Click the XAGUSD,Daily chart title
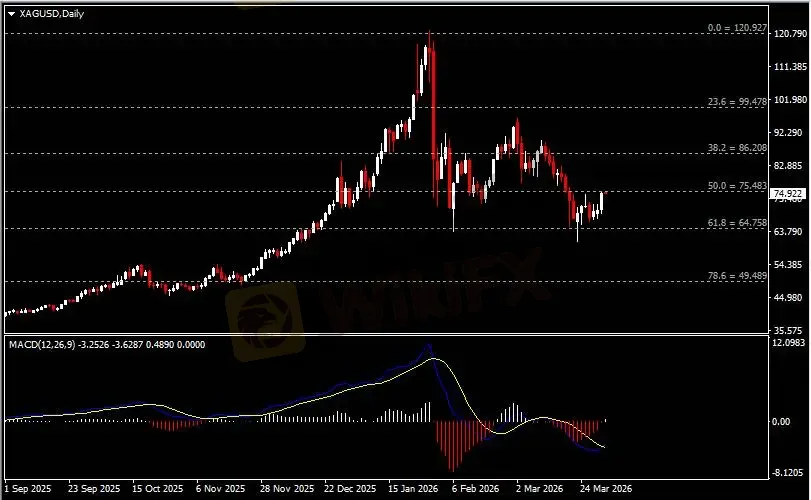The height and width of the screenshot is (500, 811). (52, 14)
